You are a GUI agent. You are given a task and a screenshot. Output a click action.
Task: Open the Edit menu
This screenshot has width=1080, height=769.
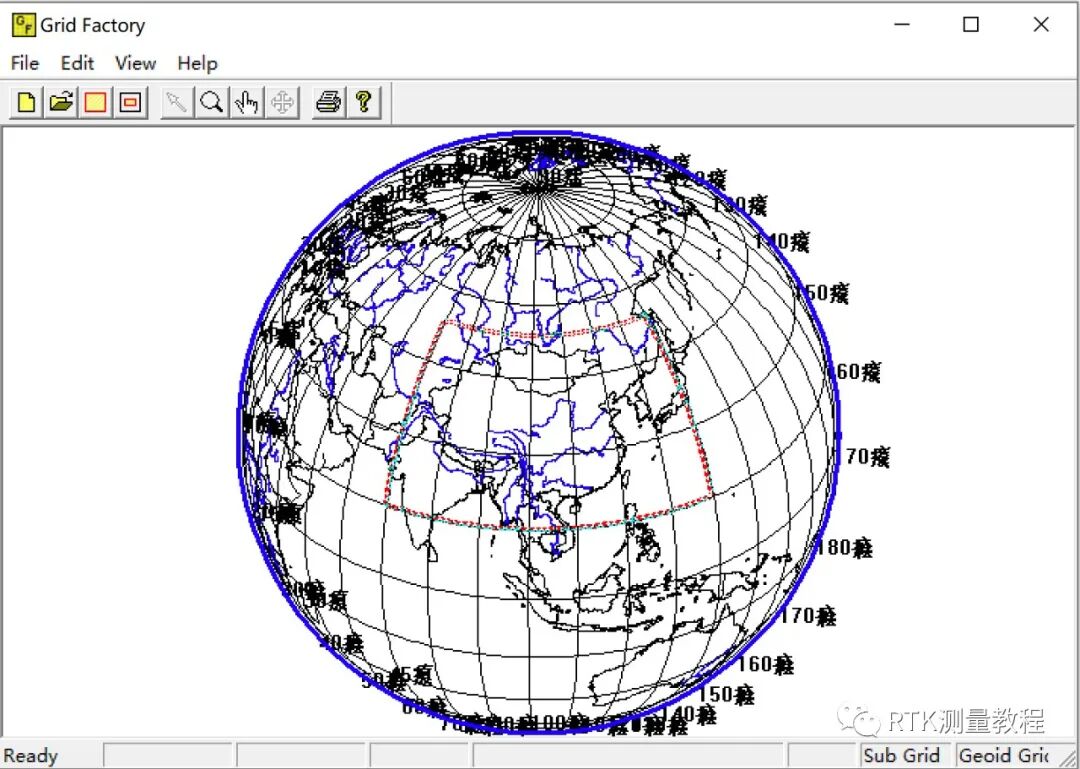77,63
